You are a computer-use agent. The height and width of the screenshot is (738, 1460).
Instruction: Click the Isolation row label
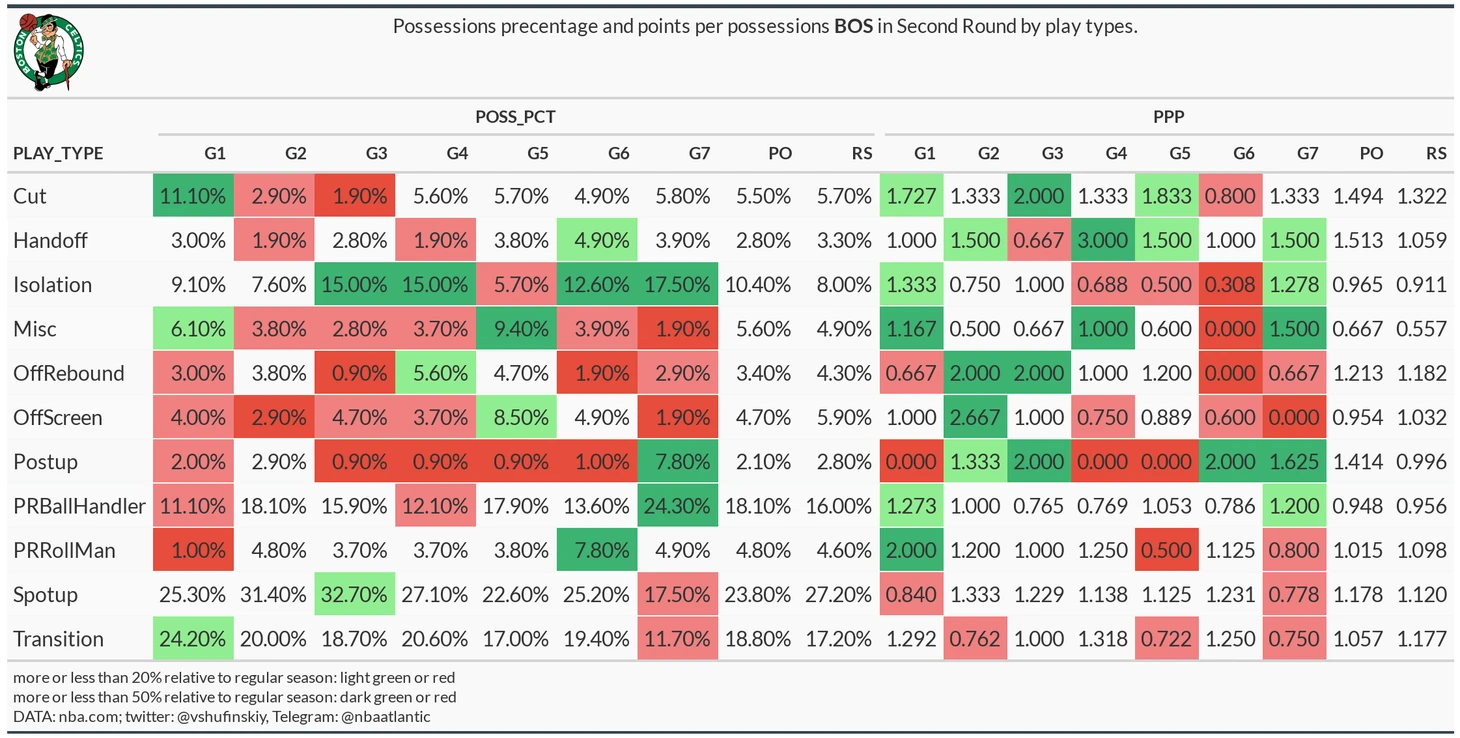pyautogui.click(x=52, y=285)
